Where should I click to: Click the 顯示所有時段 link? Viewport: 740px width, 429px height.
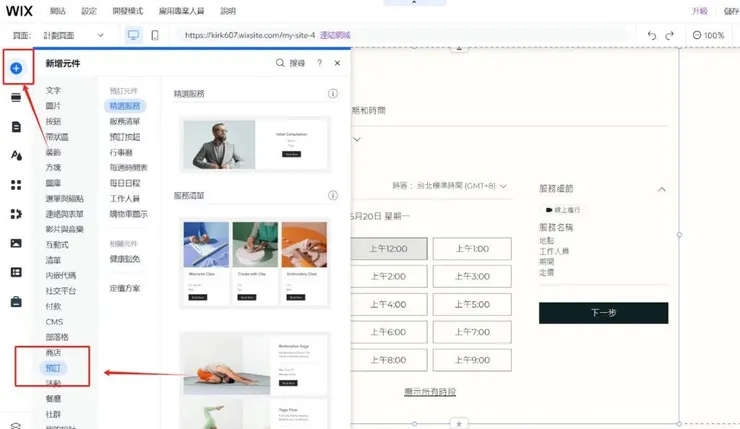tap(430, 392)
